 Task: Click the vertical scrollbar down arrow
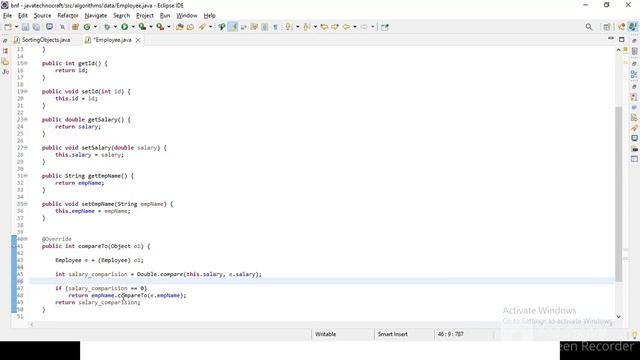pos(618,317)
